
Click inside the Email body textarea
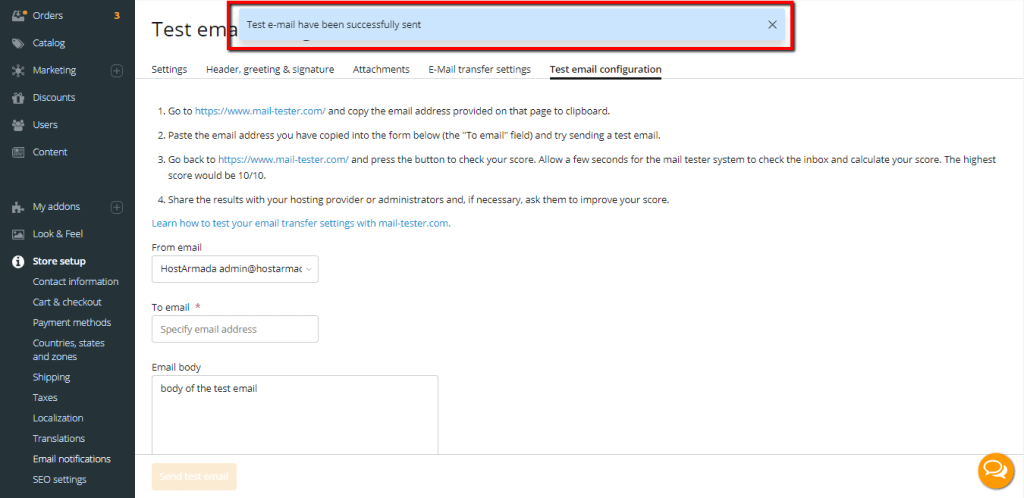click(295, 415)
